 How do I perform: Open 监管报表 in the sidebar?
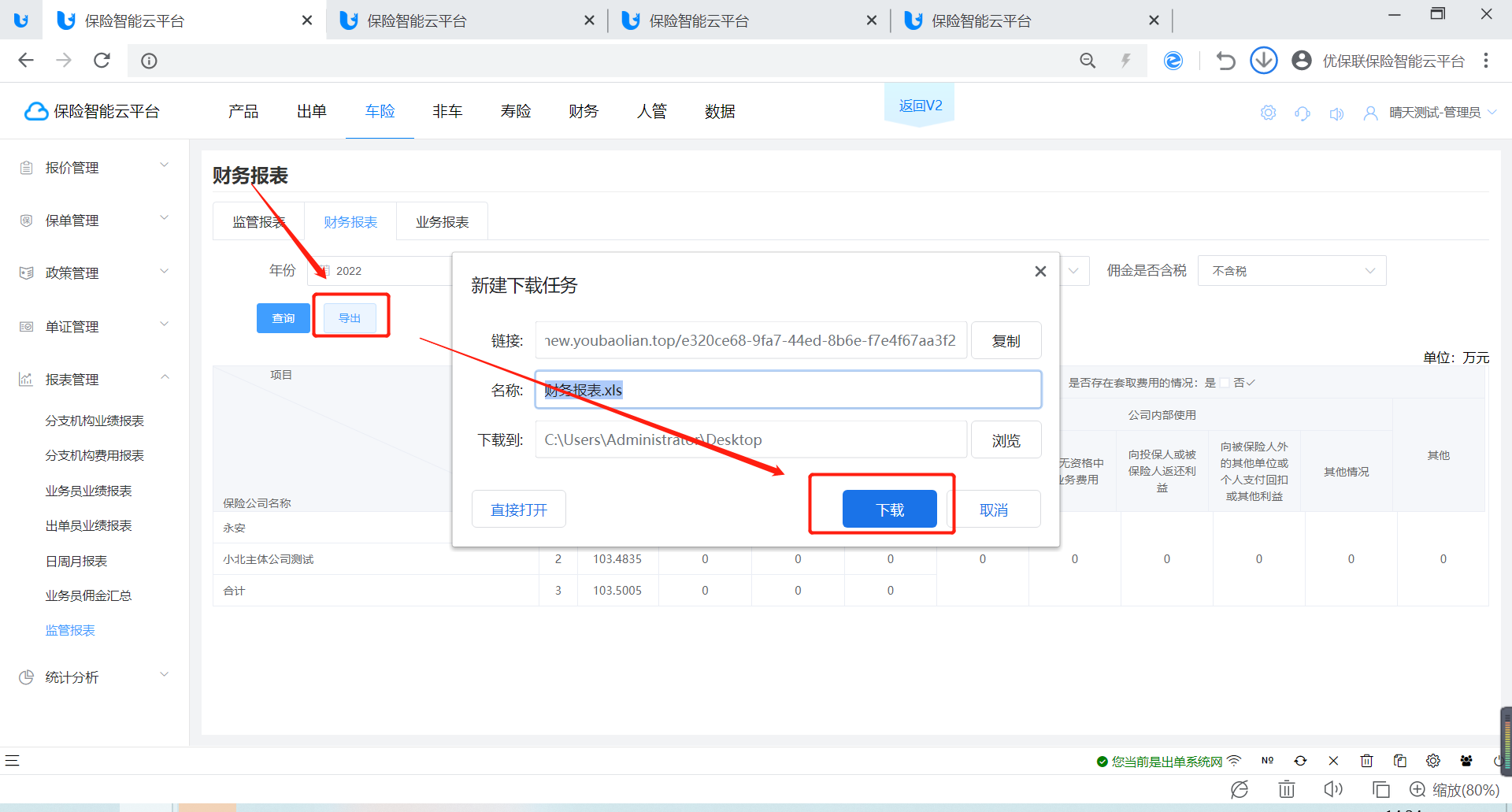coord(70,630)
